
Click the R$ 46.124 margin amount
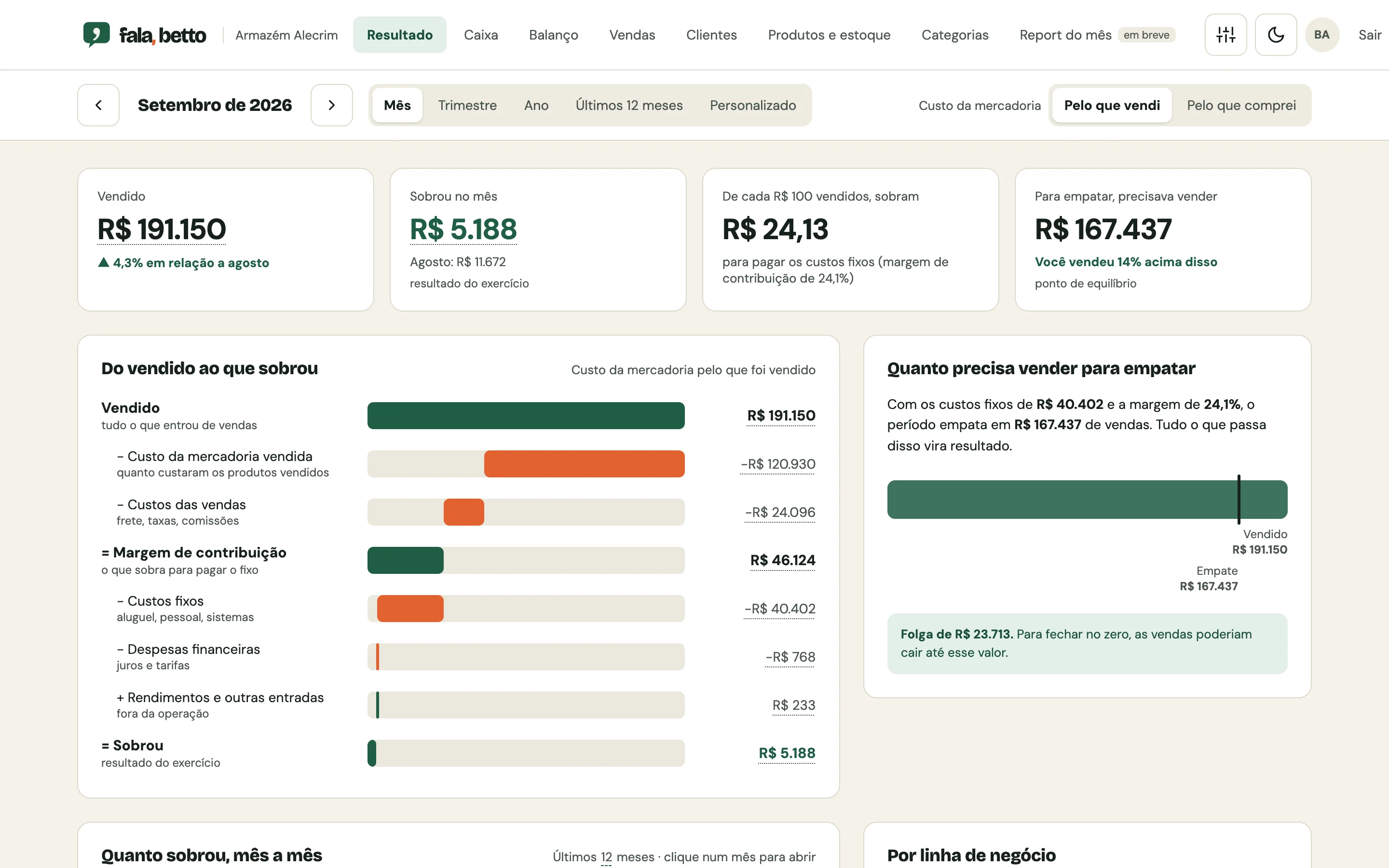click(782, 560)
